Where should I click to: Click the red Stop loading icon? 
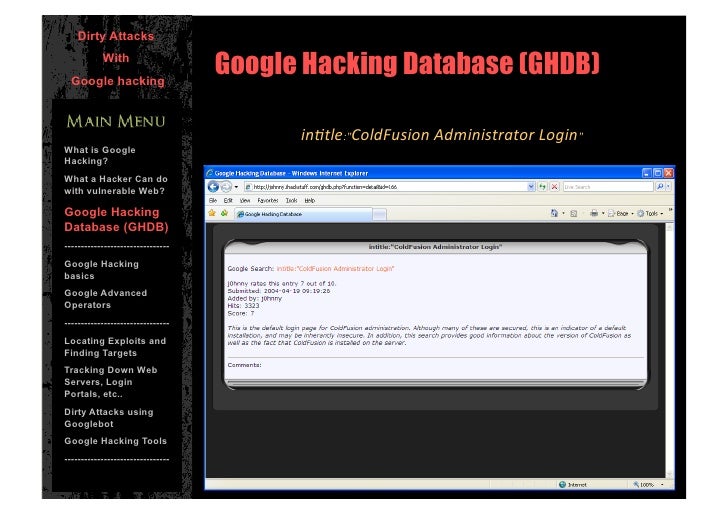tap(554, 187)
